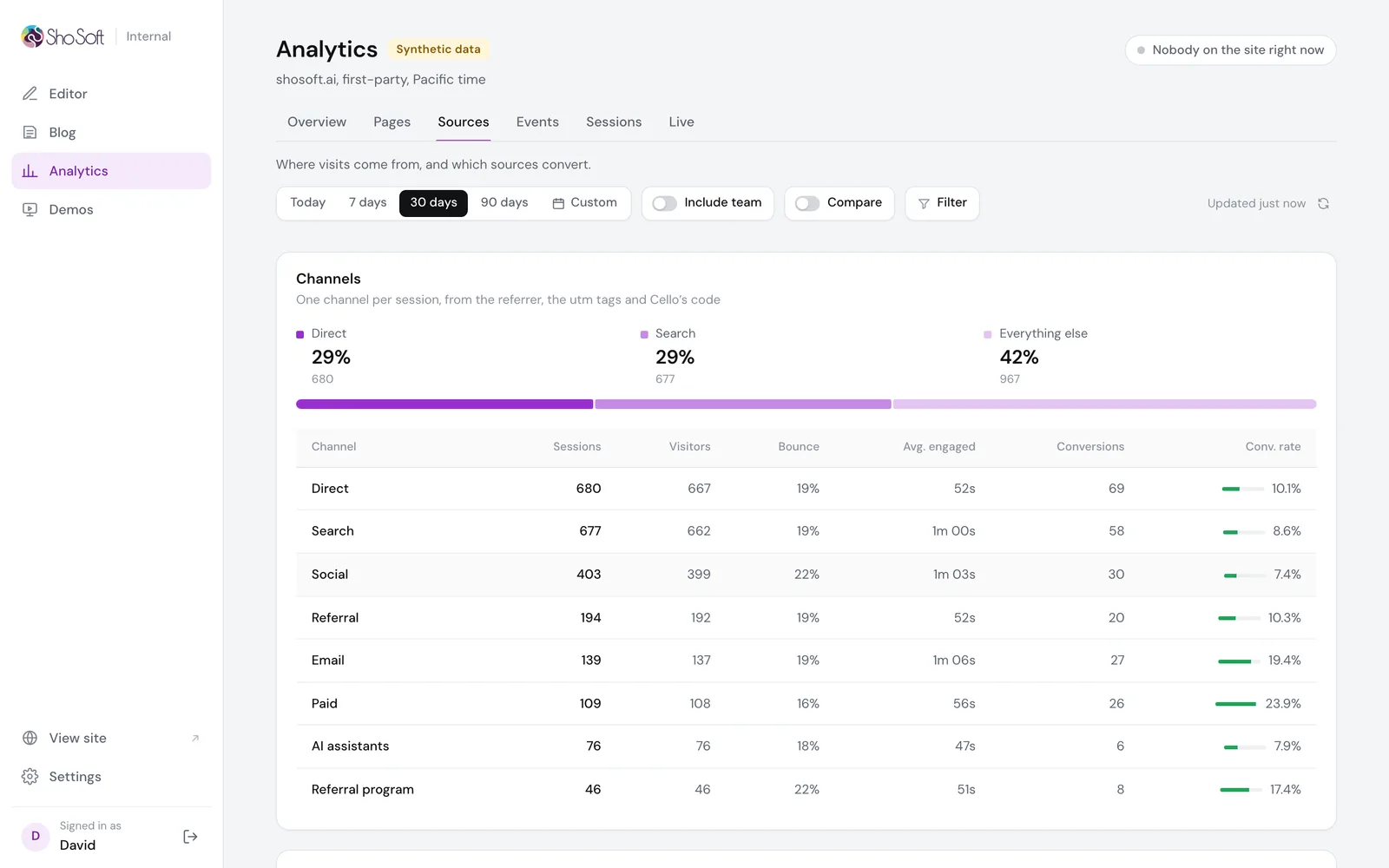Click the Paid channel row name
The width and height of the screenshot is (1389, 868).
click(325, 704)
